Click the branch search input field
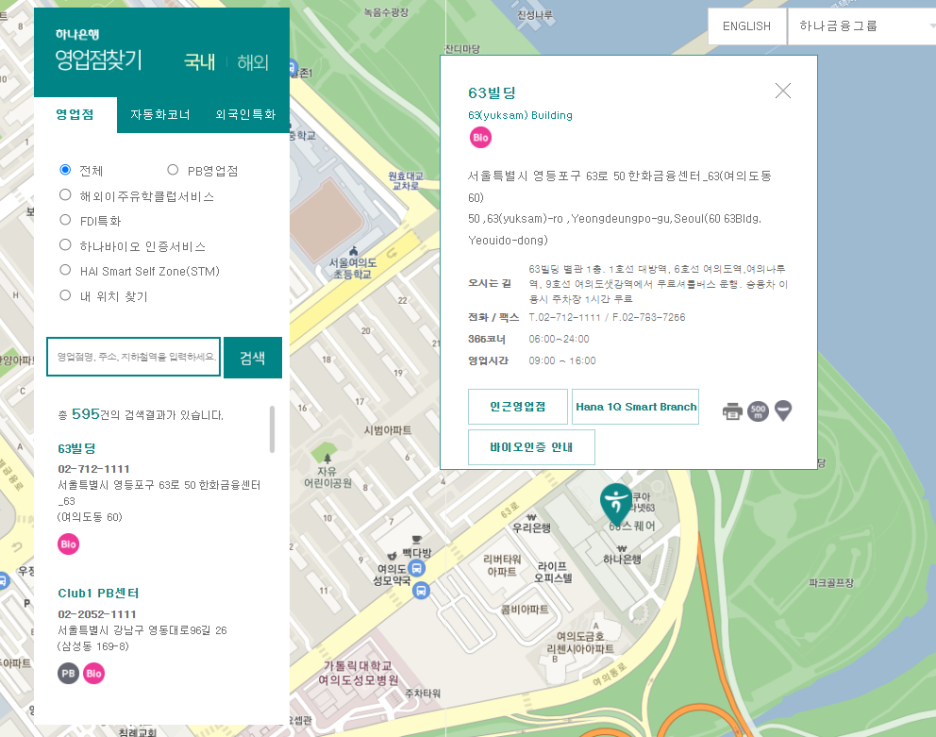This screenshot has height=737, width=936. pyautogui.click(x=134, y=357)
